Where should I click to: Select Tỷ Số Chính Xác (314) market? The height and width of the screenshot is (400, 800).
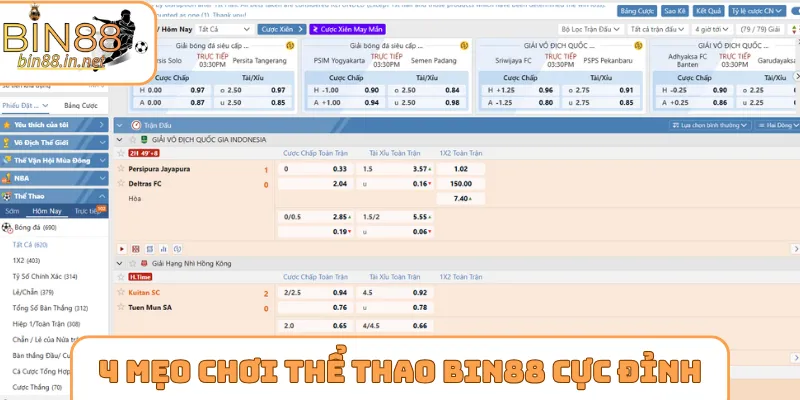tap(45, 277)
